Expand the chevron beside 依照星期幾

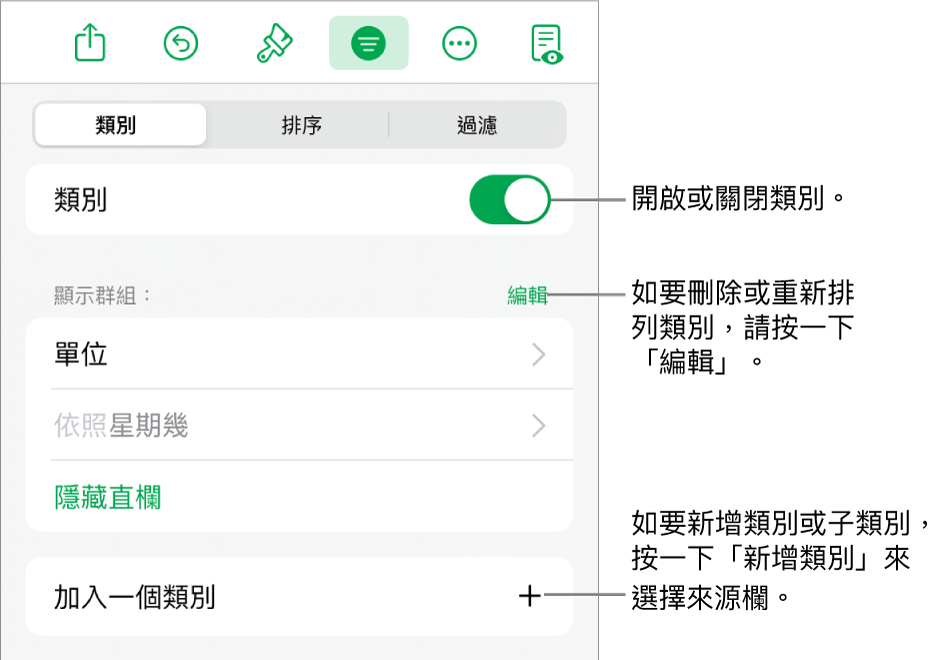(538, 426)
